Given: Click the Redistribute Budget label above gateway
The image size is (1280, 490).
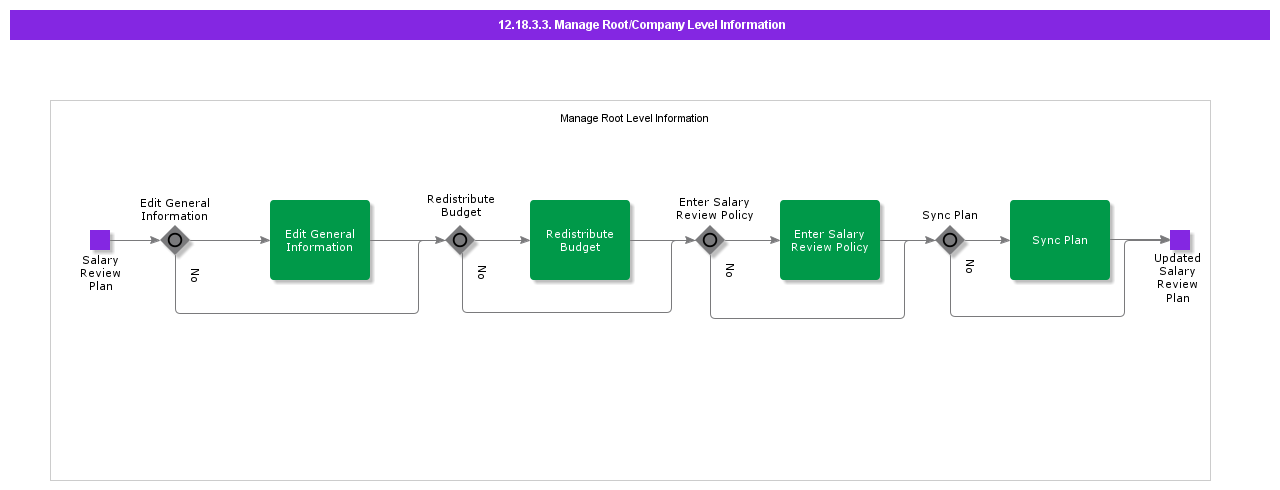Looking at the screenshot, I should click(x=461, y=205).
